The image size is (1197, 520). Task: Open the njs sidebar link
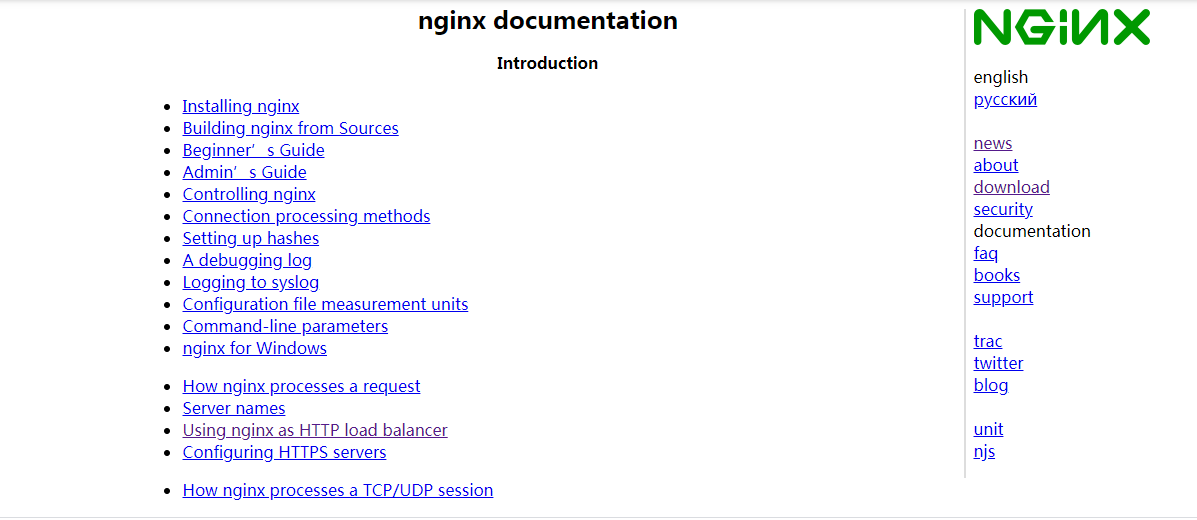984,451
